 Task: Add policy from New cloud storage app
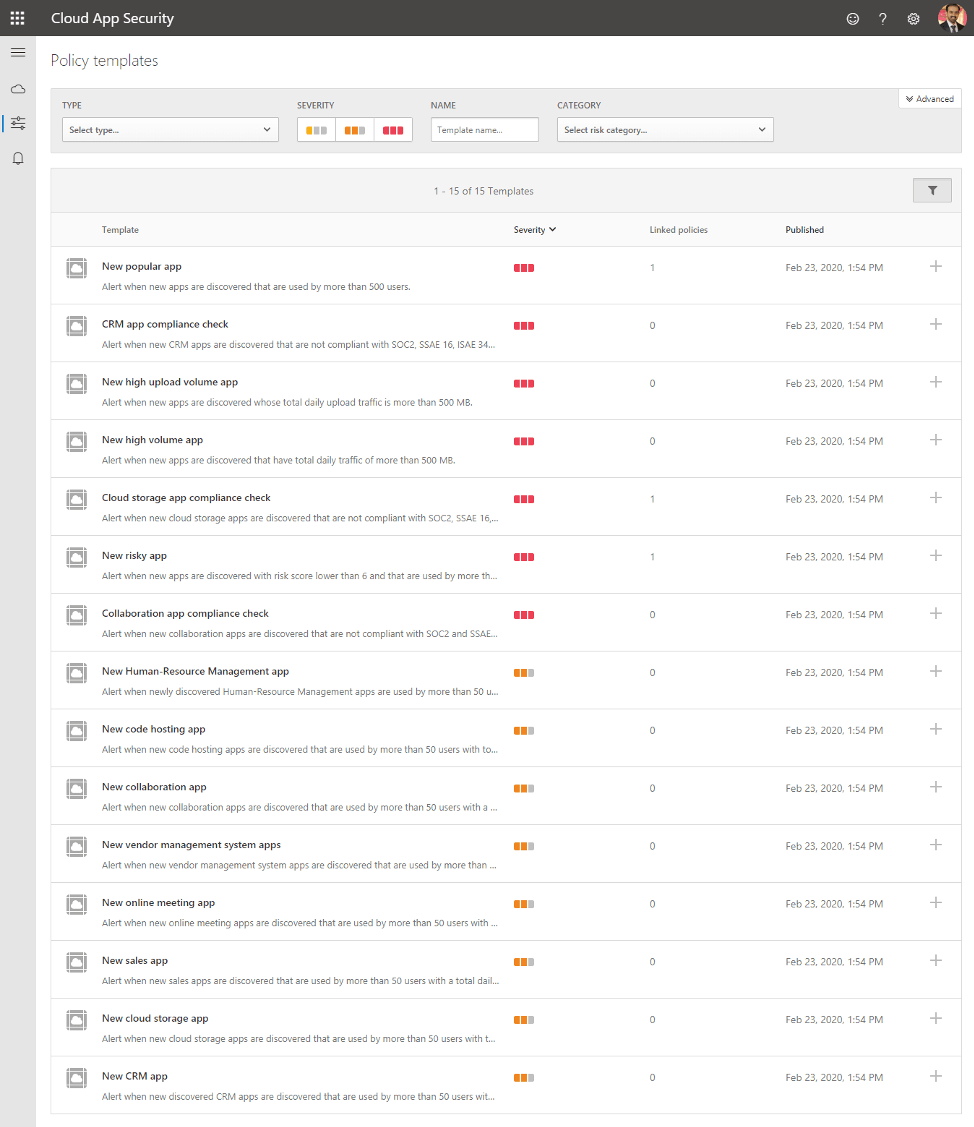[x=936, y=1018]
